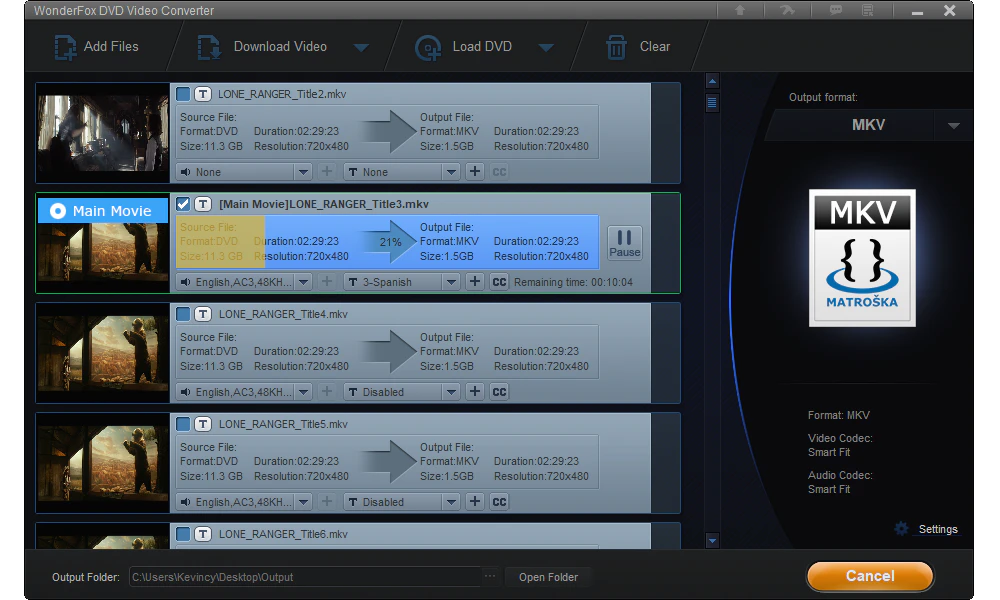1000x600 pixels.
Task: Open audio track dropdown for Title2
Action: tap(304, 172)
